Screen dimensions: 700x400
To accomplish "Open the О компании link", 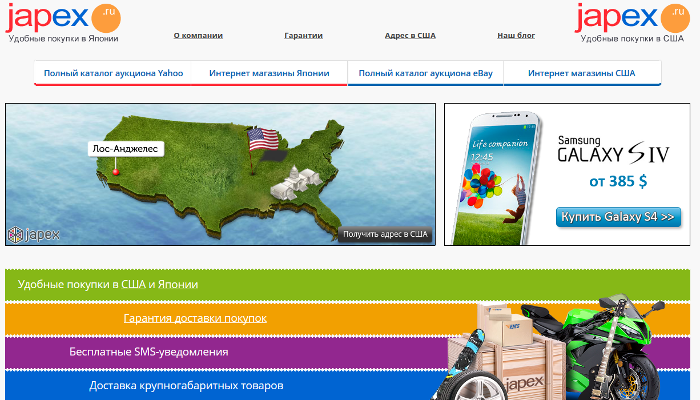I will (x=198, y=35).
